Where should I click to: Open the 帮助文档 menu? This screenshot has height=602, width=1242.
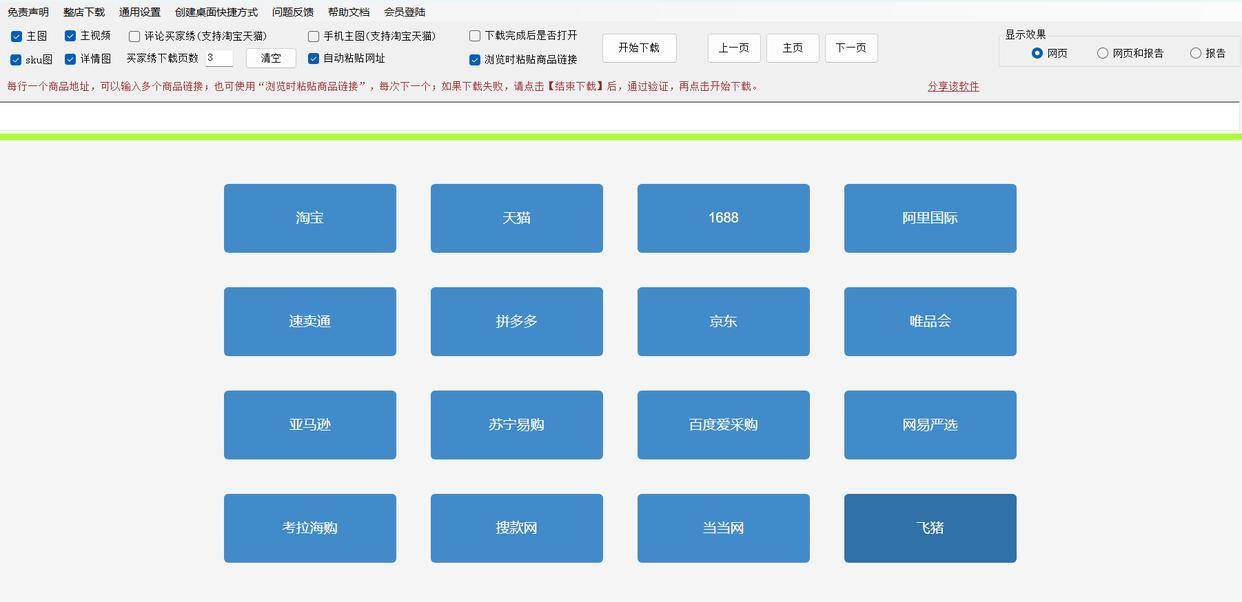(349, 12)
